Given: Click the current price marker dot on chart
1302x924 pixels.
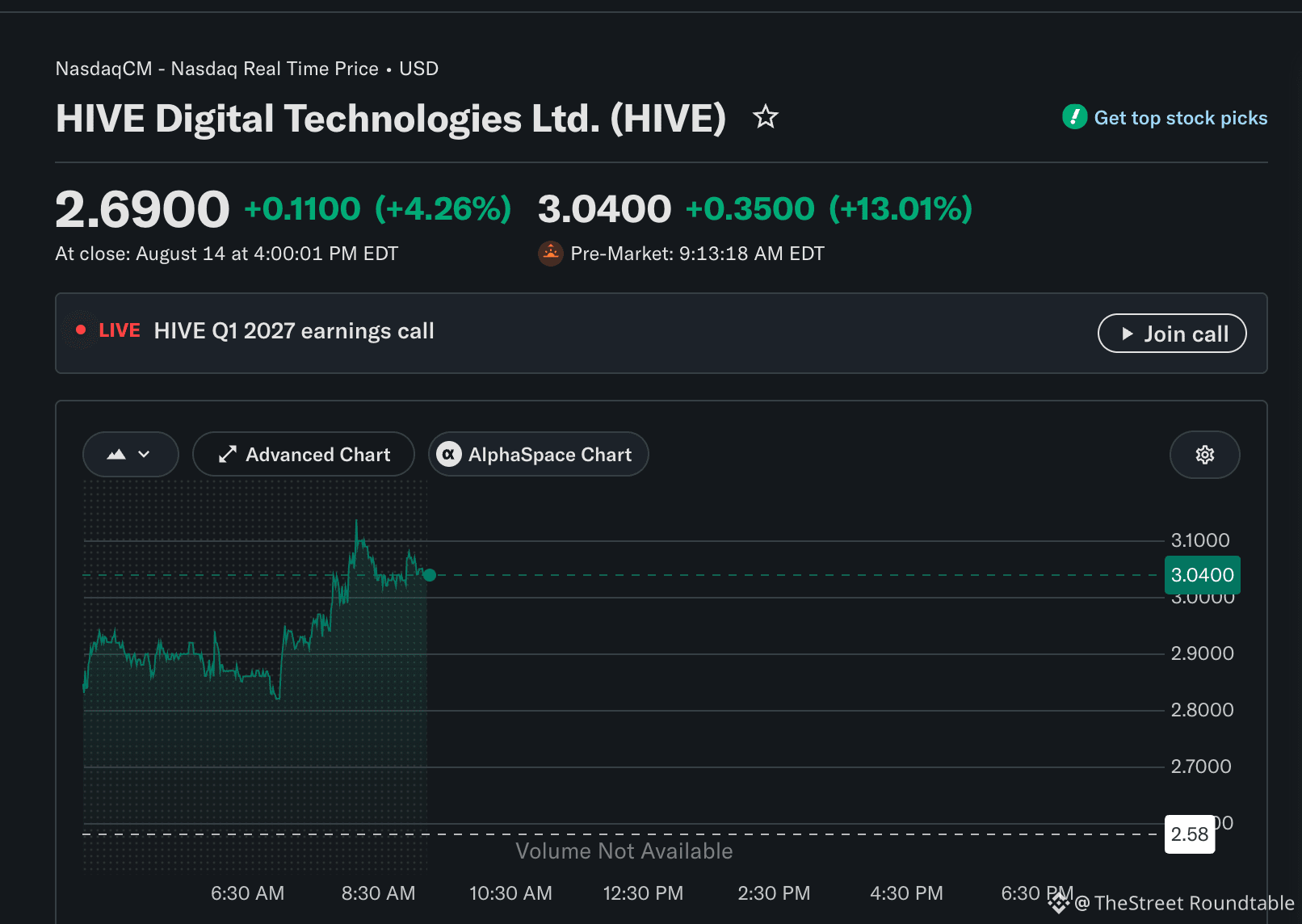Looking at the screenshot, I should click(x=430, y=575).
